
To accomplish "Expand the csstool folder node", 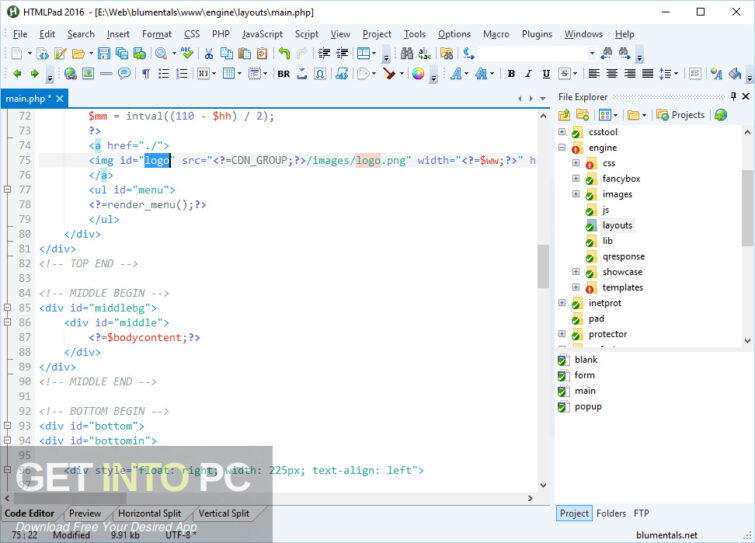I will (562, 131).
